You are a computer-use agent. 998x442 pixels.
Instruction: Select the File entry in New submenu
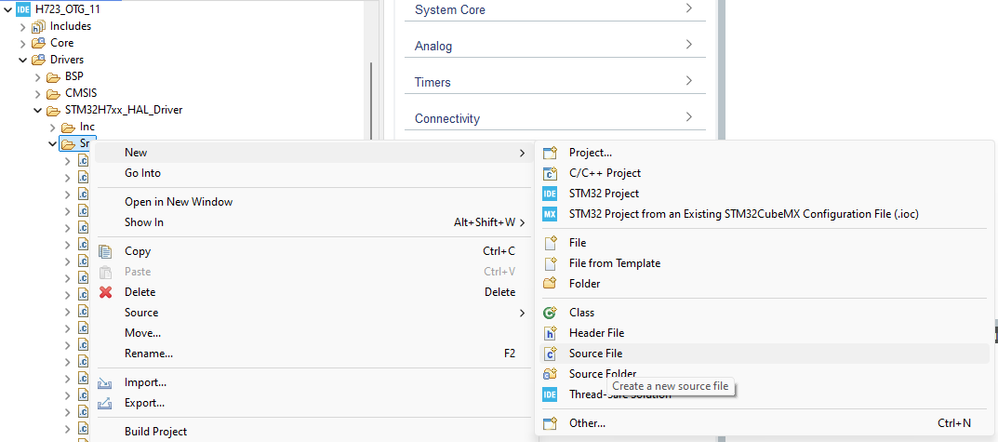(x=764, y=243)
